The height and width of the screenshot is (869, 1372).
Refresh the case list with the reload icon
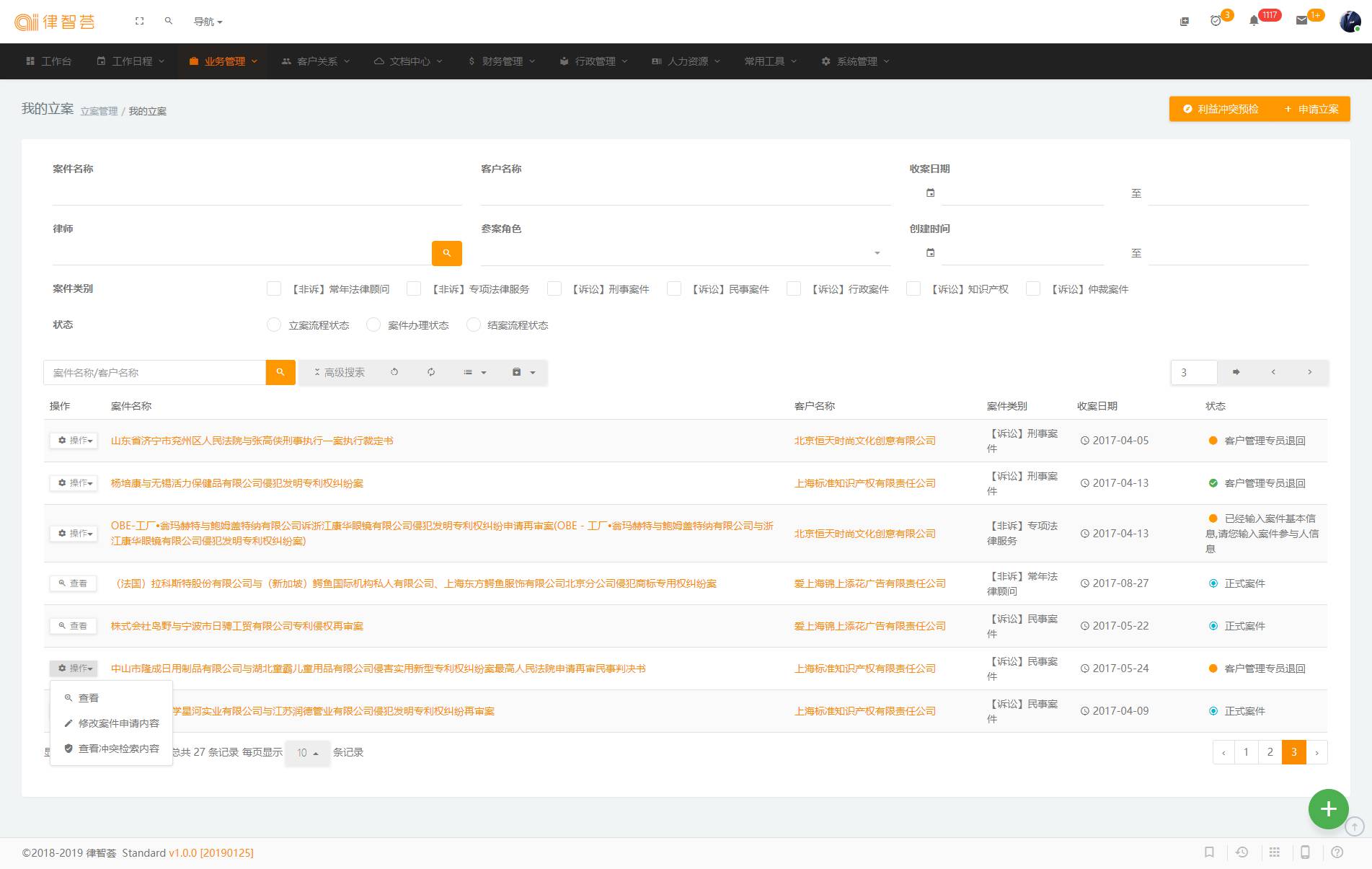pos(431,372)
